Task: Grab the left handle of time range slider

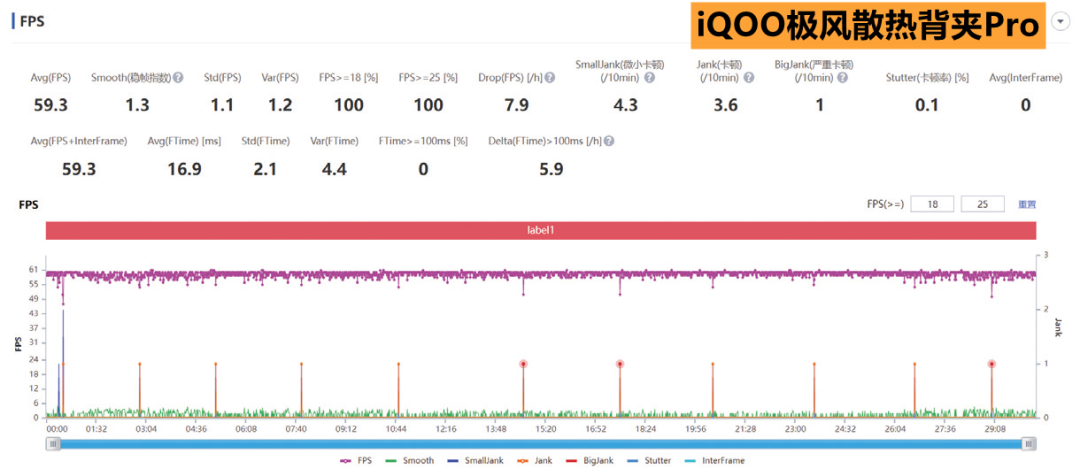Action: (52, 444)
